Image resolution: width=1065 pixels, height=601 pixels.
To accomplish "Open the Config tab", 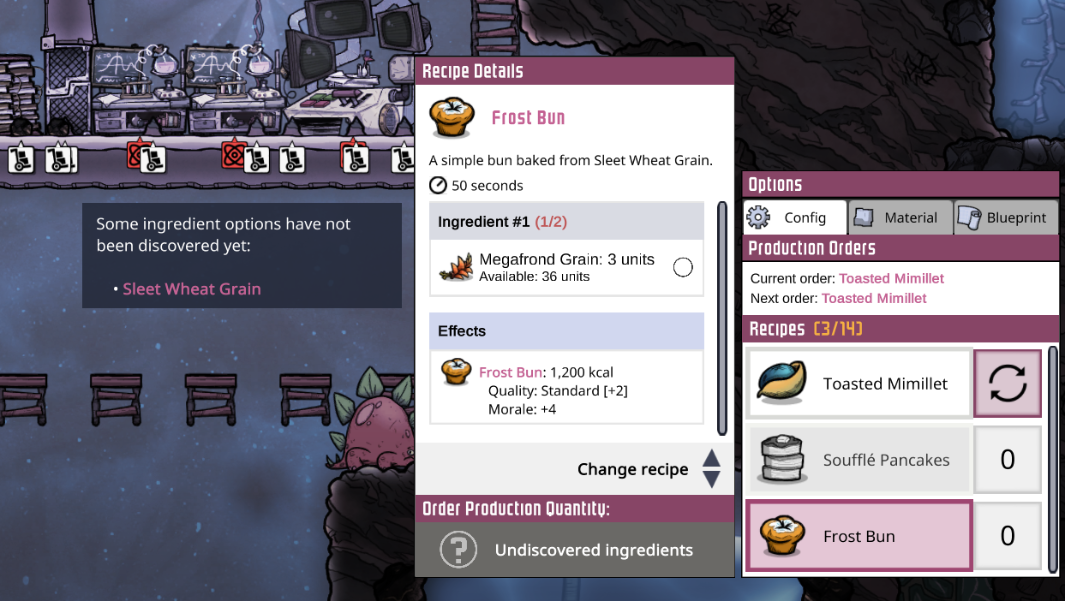I will point(795,217).
